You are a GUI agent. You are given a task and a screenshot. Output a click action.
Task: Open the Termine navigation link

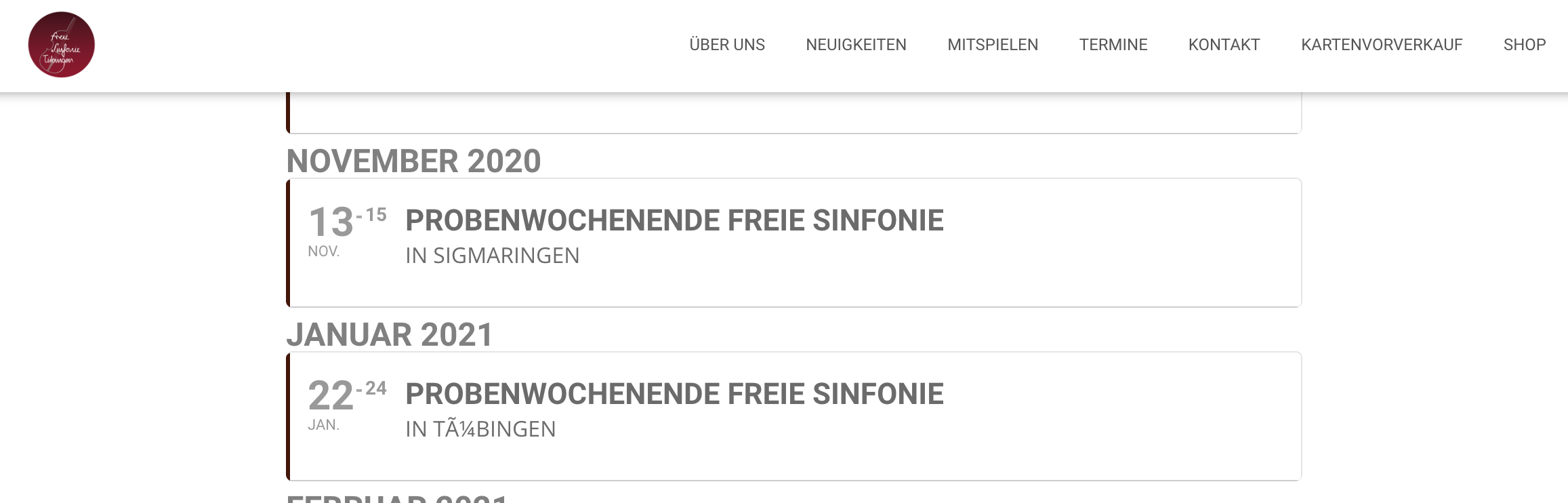click(x=1113, y=45)
